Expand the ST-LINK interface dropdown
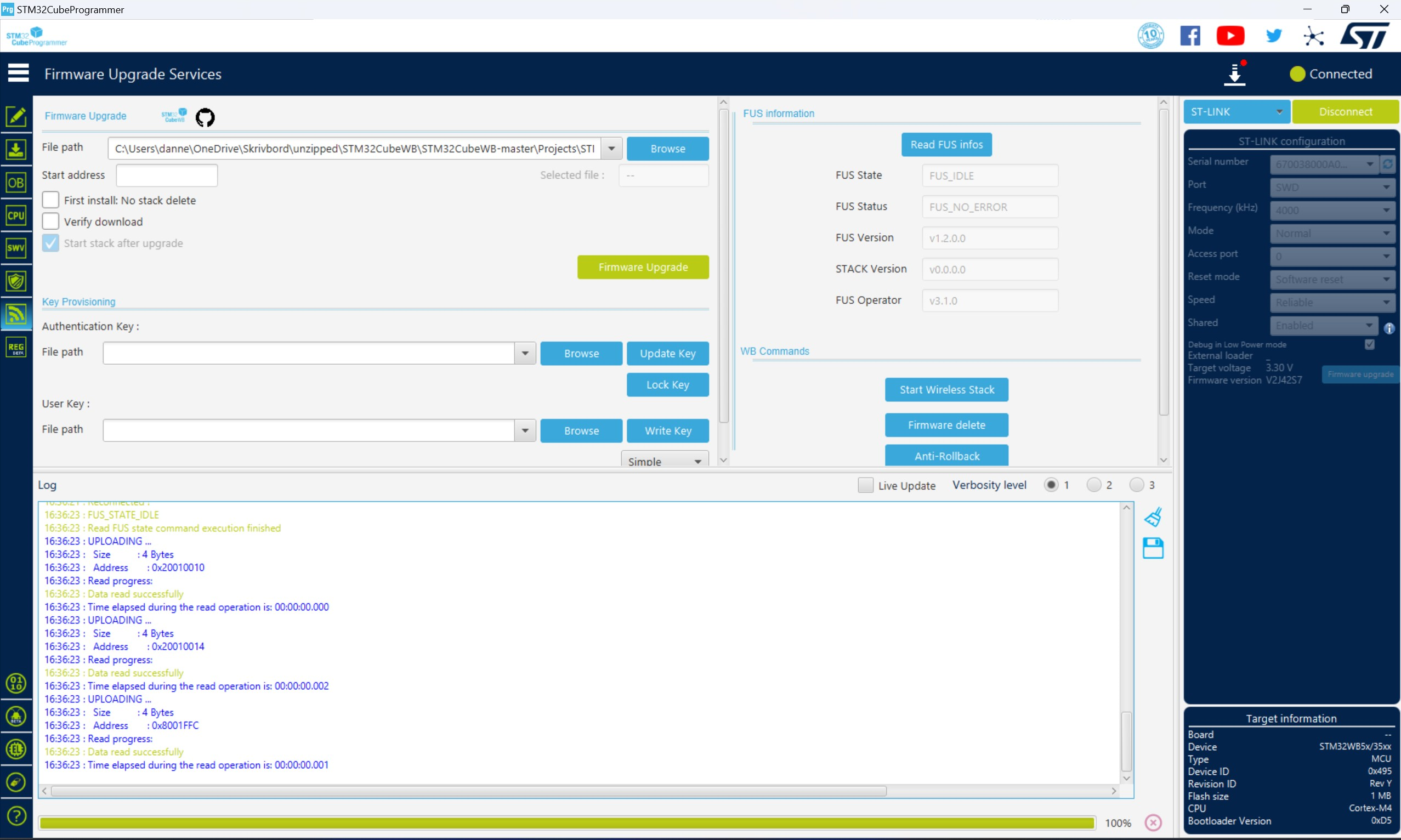 1279,111
